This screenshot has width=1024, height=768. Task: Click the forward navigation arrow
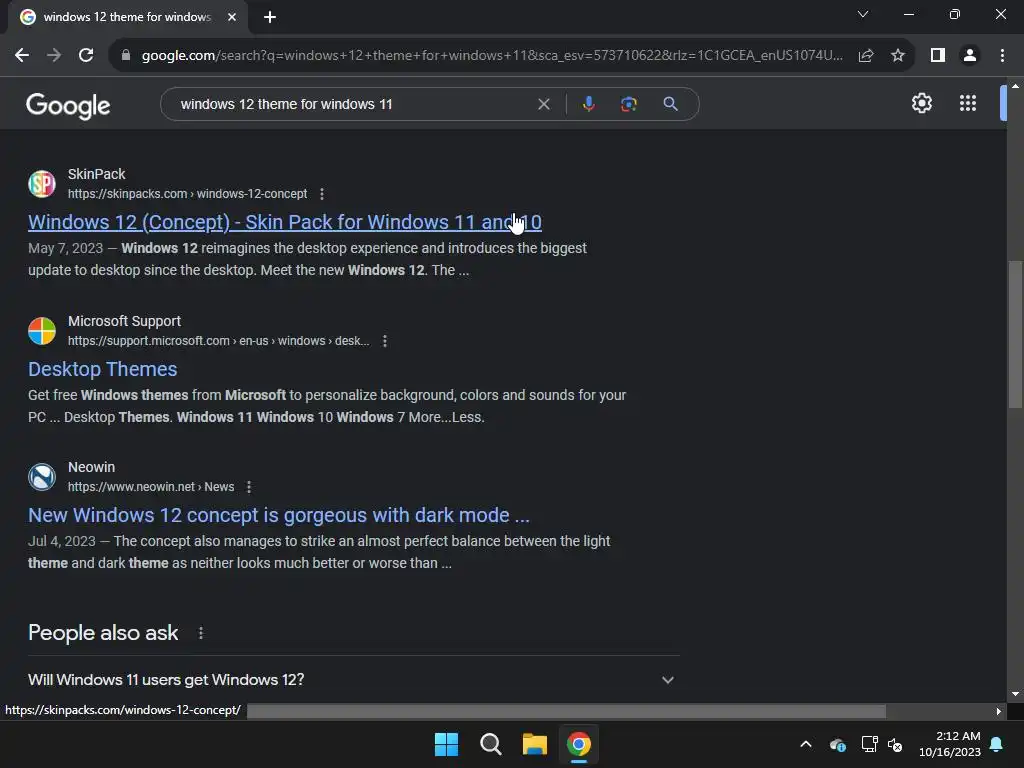pyautogui.click(x=54, y=56)
